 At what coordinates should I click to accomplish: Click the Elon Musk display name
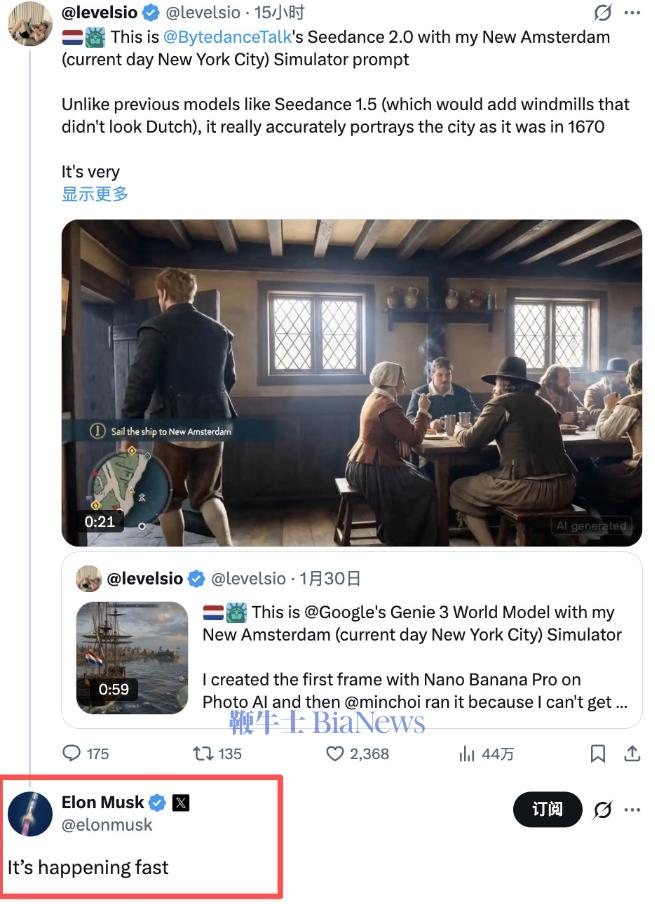[102, 802]
